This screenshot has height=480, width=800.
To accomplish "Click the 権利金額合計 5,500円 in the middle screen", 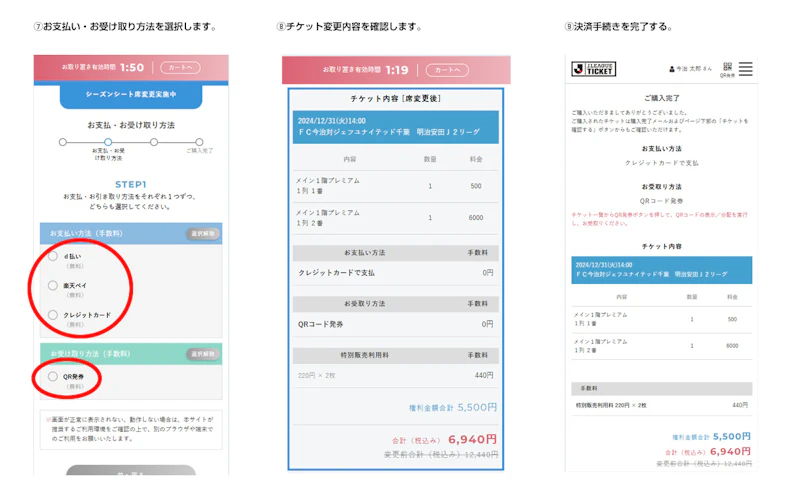I will [x=453, y=408].
